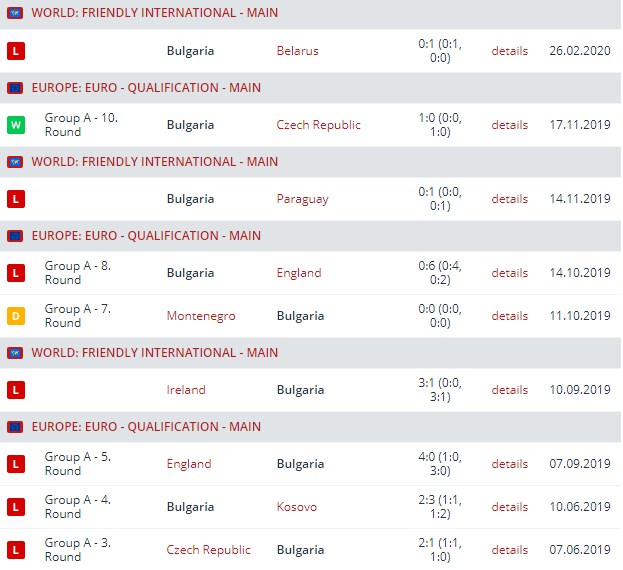Click the date 07.09.2019 for England–Bulgaria

(x=580, y=464)
